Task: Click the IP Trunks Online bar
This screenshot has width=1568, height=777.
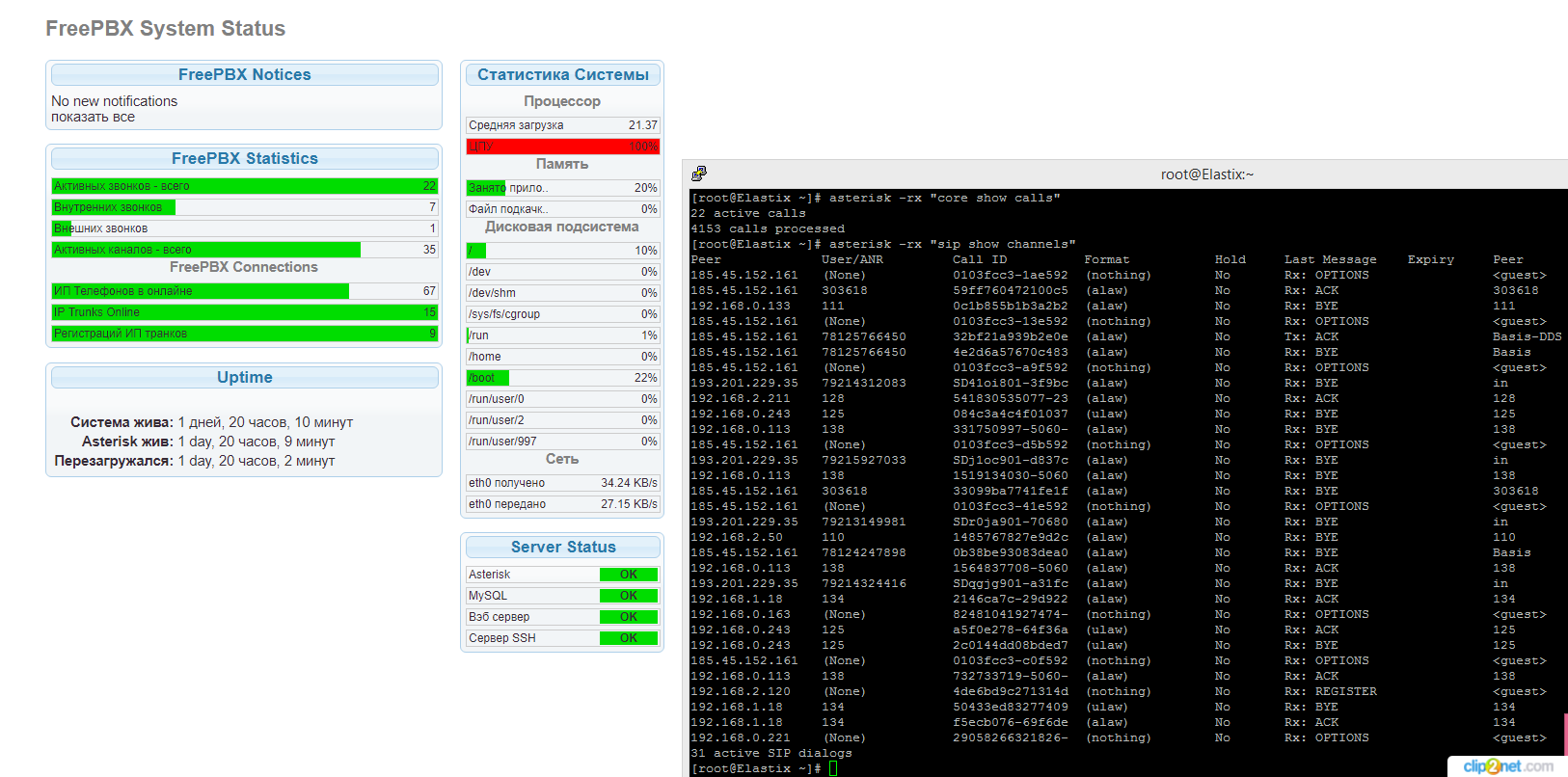Action: click(244, 312)
